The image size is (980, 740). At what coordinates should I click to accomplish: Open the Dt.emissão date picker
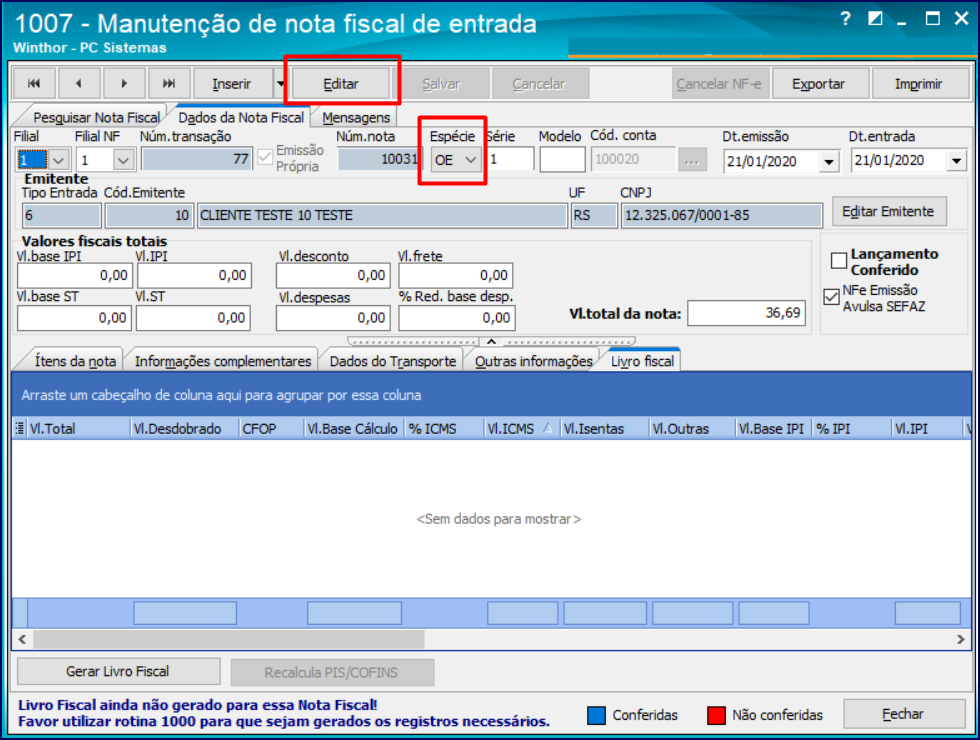829,162
